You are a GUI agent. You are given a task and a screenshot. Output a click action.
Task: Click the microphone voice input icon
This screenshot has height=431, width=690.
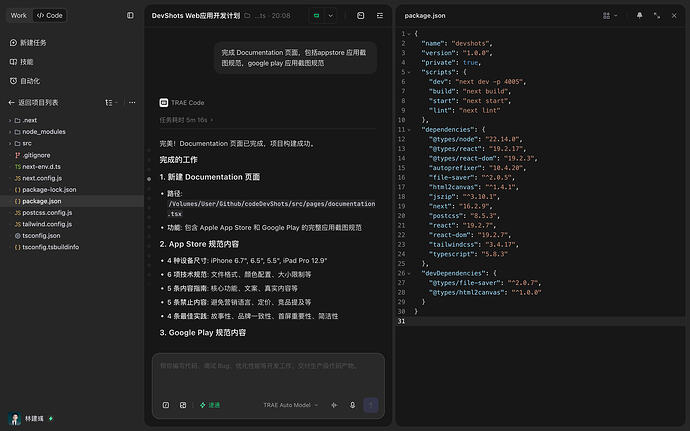352,405
